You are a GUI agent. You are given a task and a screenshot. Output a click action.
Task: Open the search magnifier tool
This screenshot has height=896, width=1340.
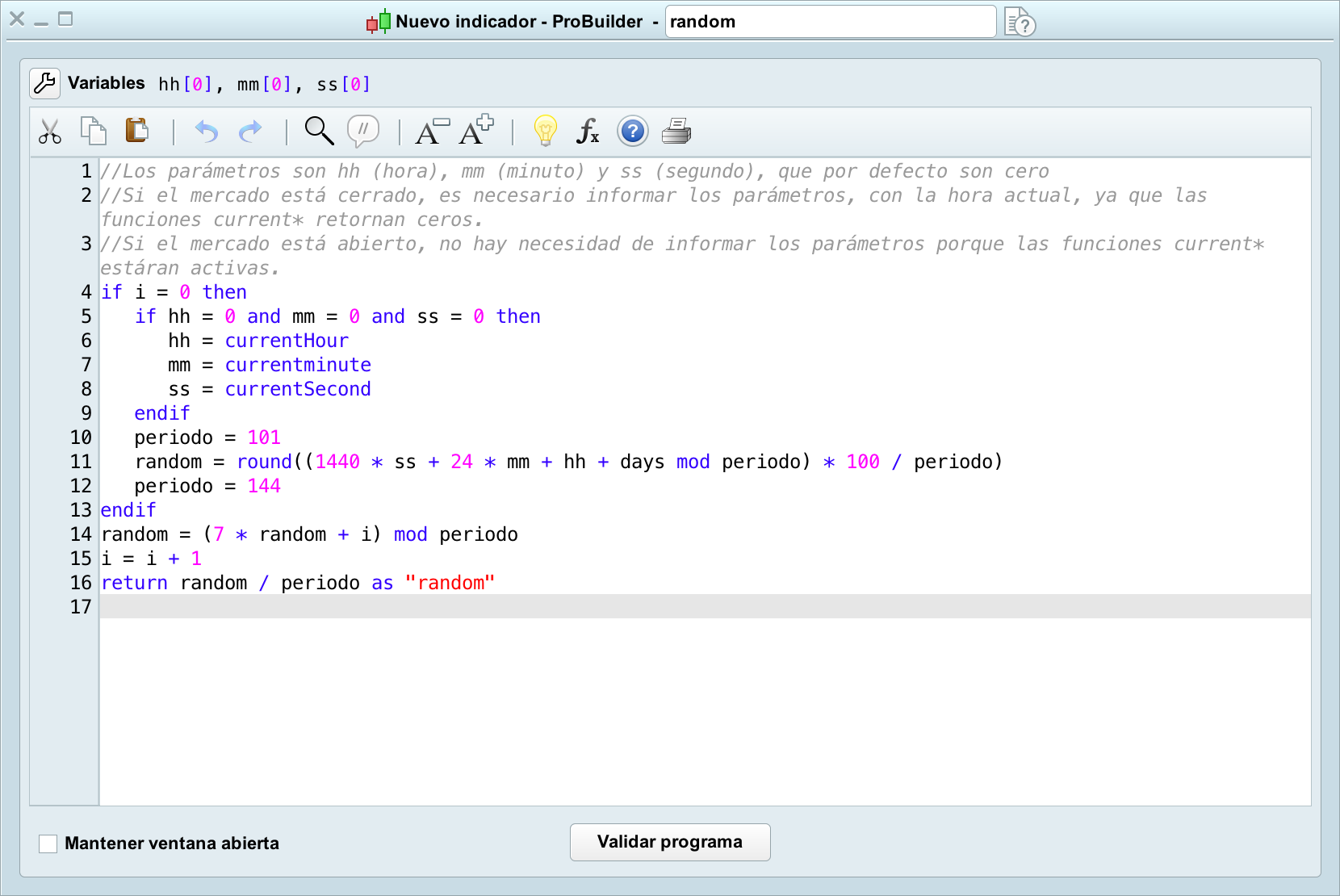[x=319, y=131]
